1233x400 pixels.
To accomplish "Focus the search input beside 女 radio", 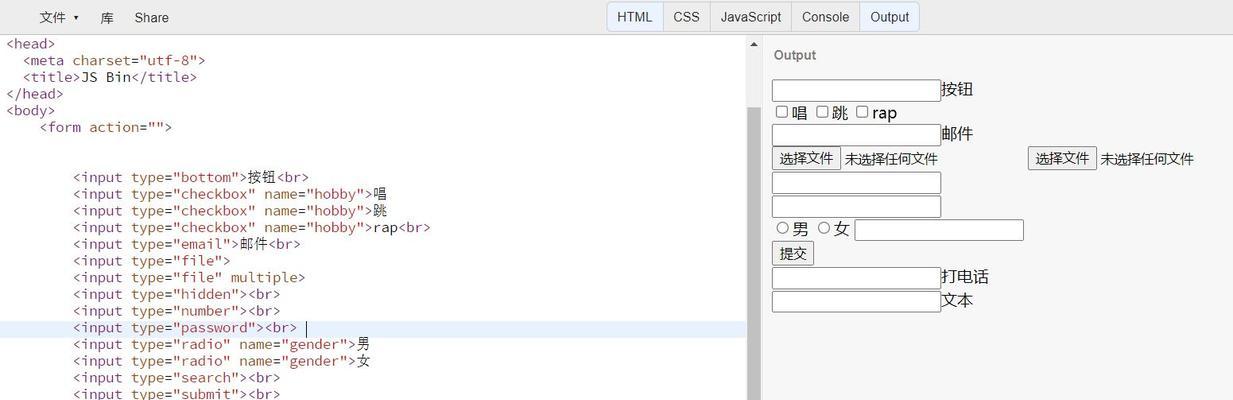I will point(939,230).
